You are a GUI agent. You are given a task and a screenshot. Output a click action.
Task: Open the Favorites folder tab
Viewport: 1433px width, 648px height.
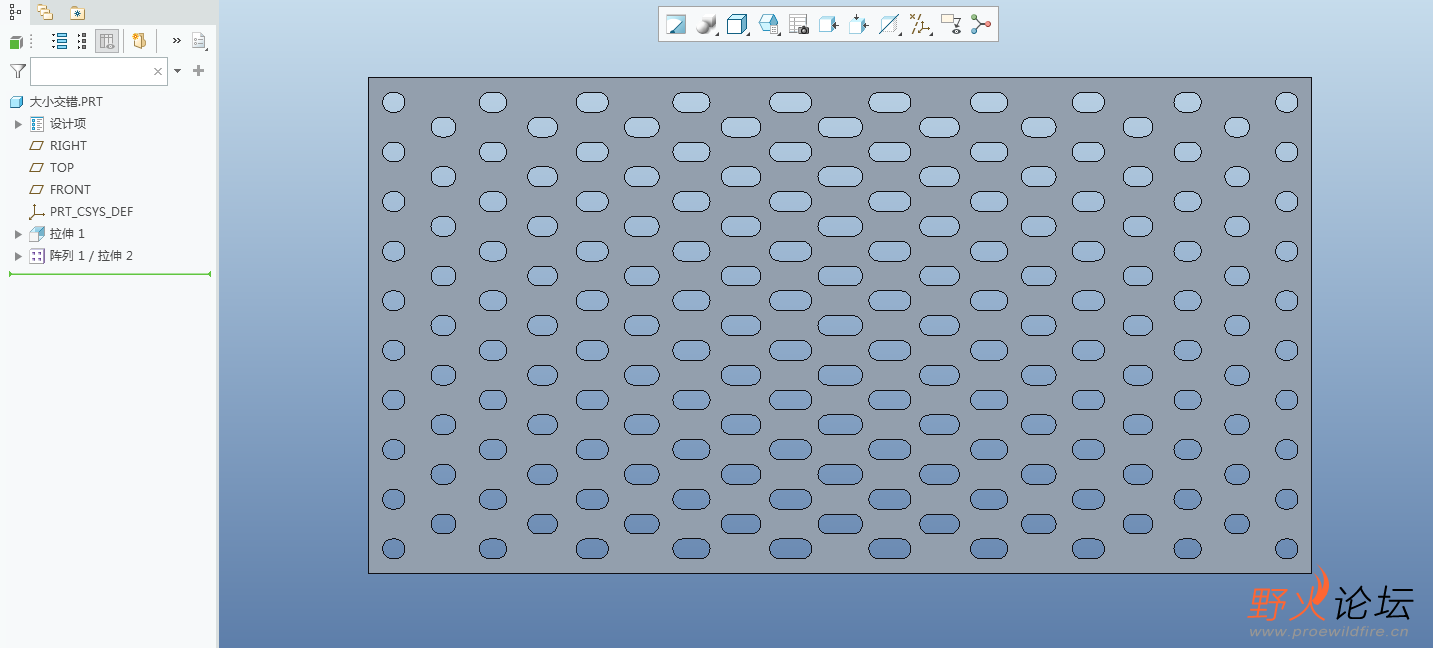[77, 13]
